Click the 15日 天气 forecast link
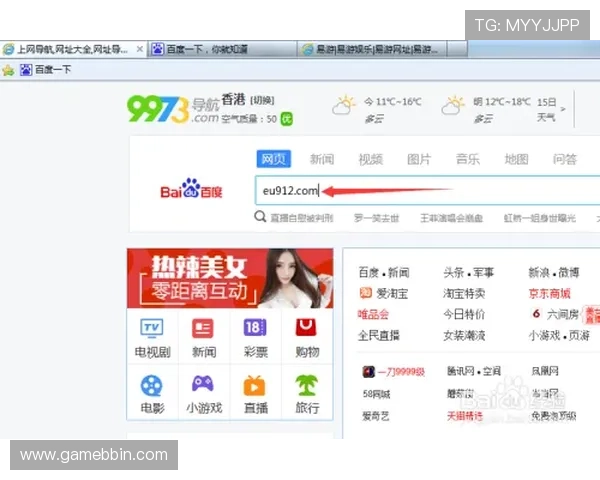This screenshot has height=480, width=600. click(x=546, y=109)
